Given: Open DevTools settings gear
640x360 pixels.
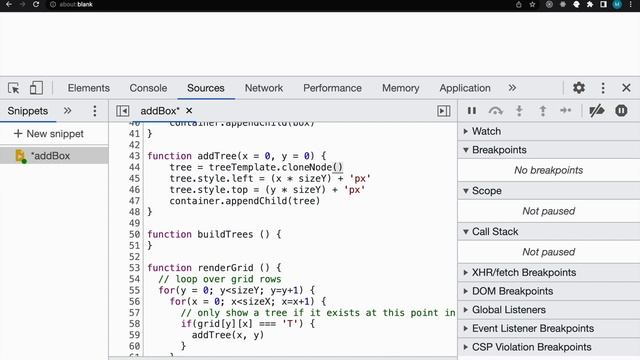Looking at the screenshot, I should [x=579, y=88].
